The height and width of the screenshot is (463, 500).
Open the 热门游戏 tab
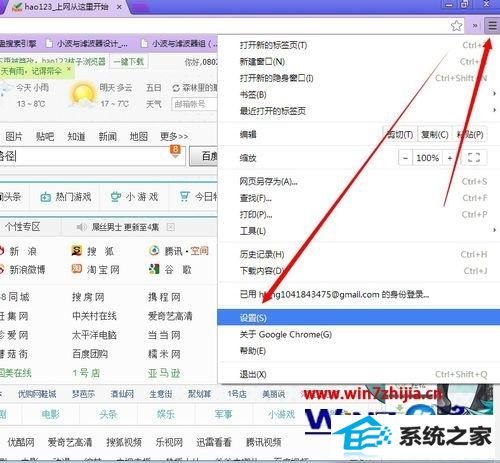[65, 197]
